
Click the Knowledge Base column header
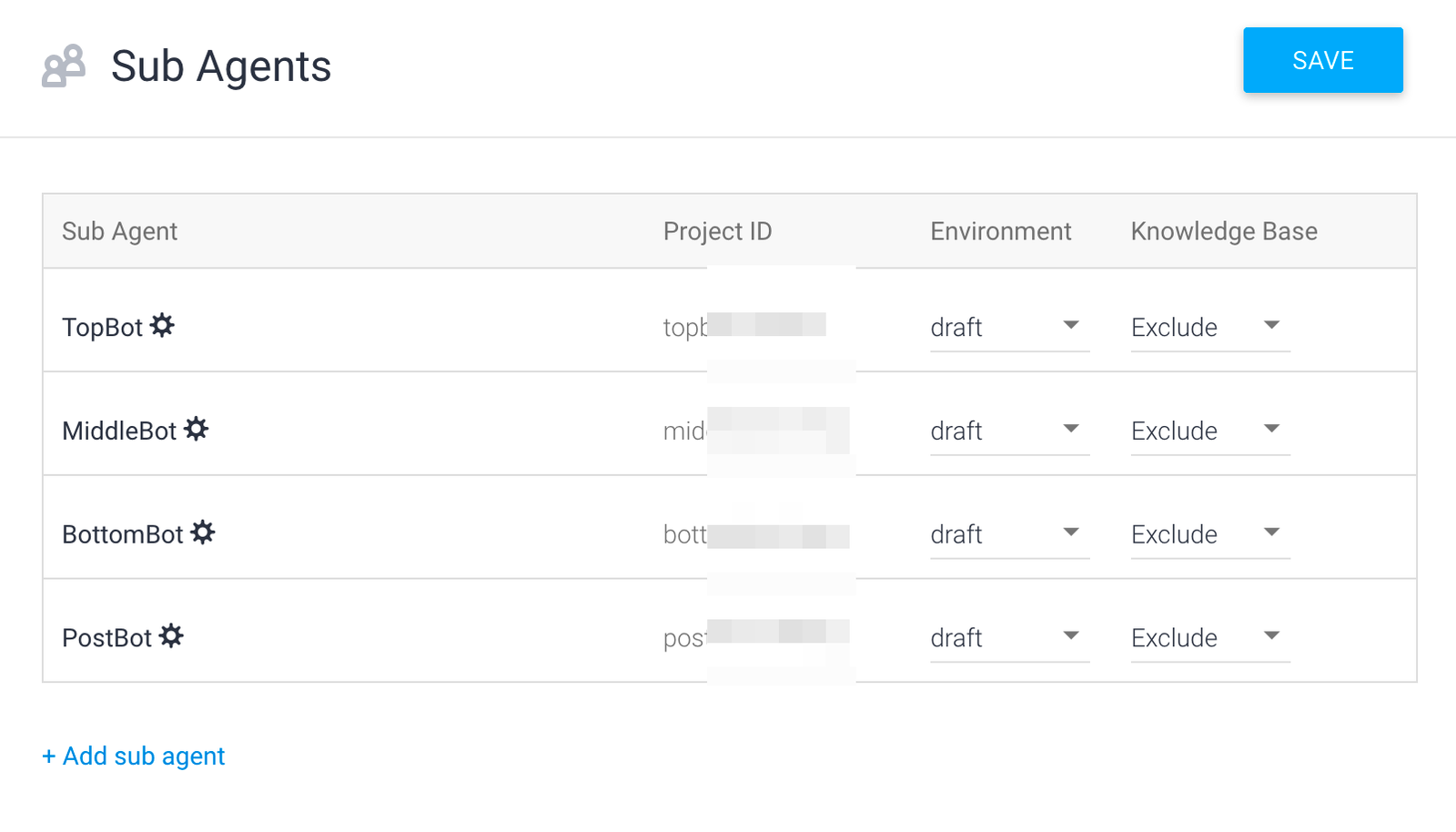point(1224,231)
